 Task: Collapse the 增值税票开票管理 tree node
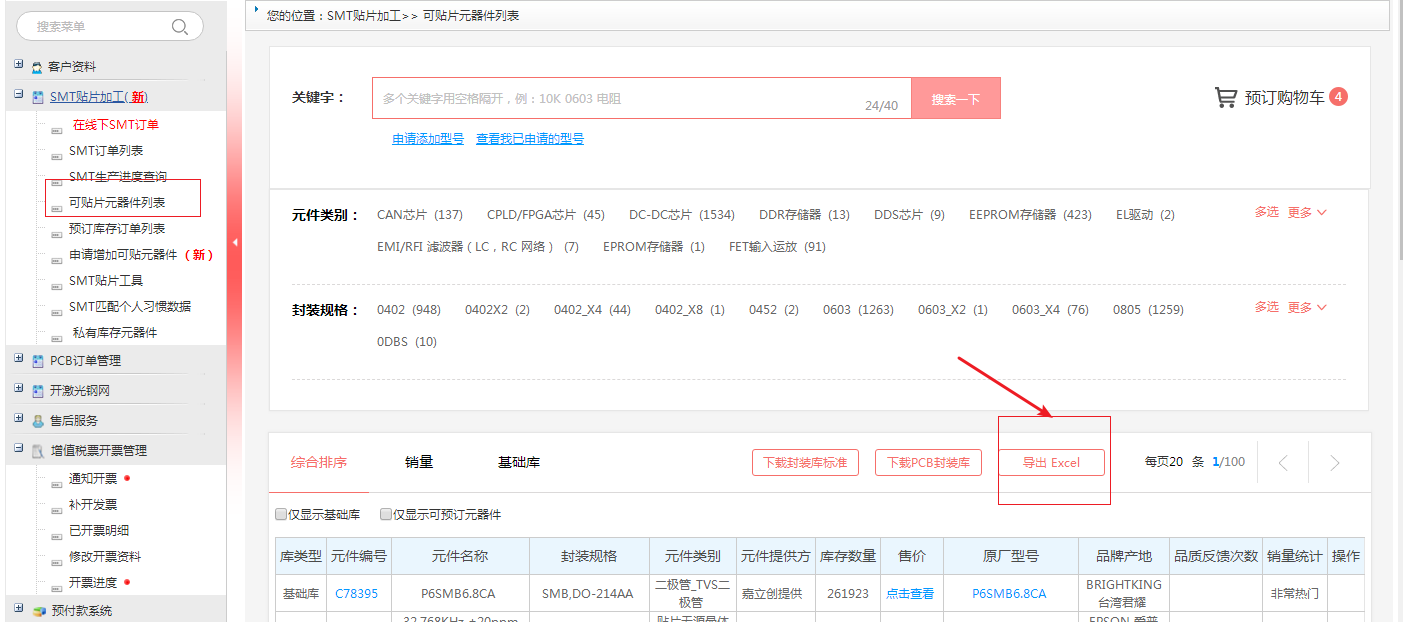click(18, 449)
